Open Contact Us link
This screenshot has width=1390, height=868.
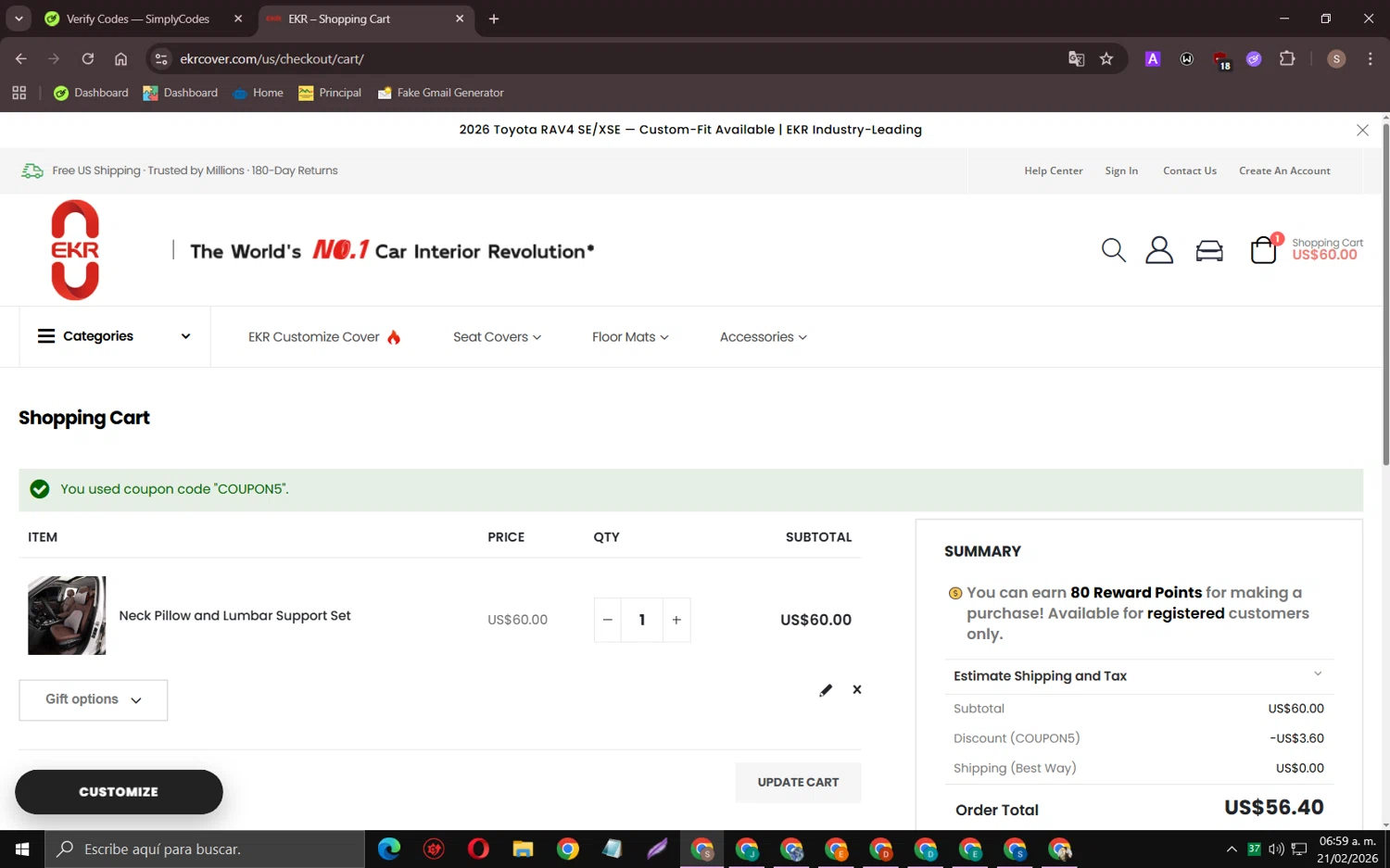pyautogui.click(x=1190, y=170)
